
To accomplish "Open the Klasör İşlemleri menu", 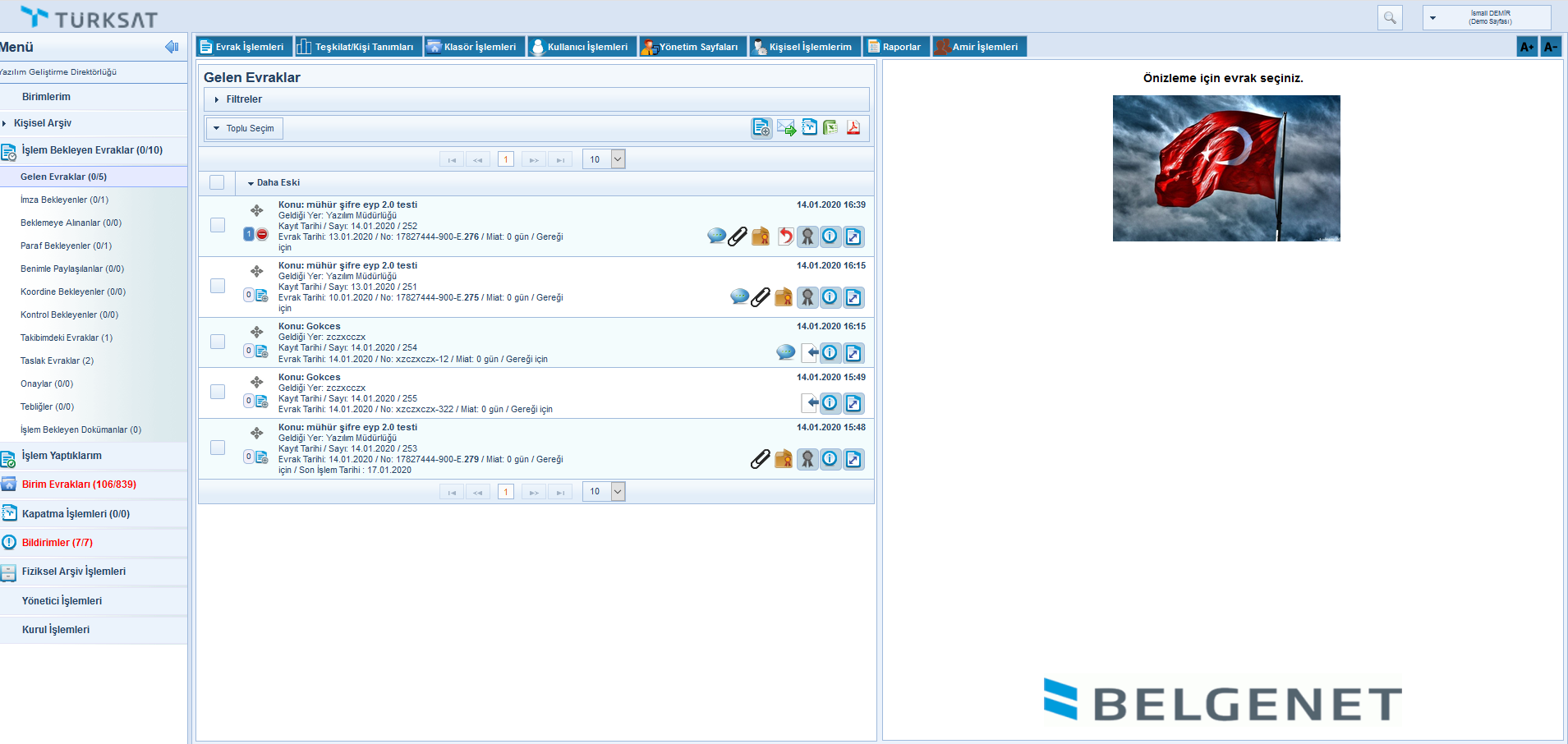I will [x=473, y=47].
